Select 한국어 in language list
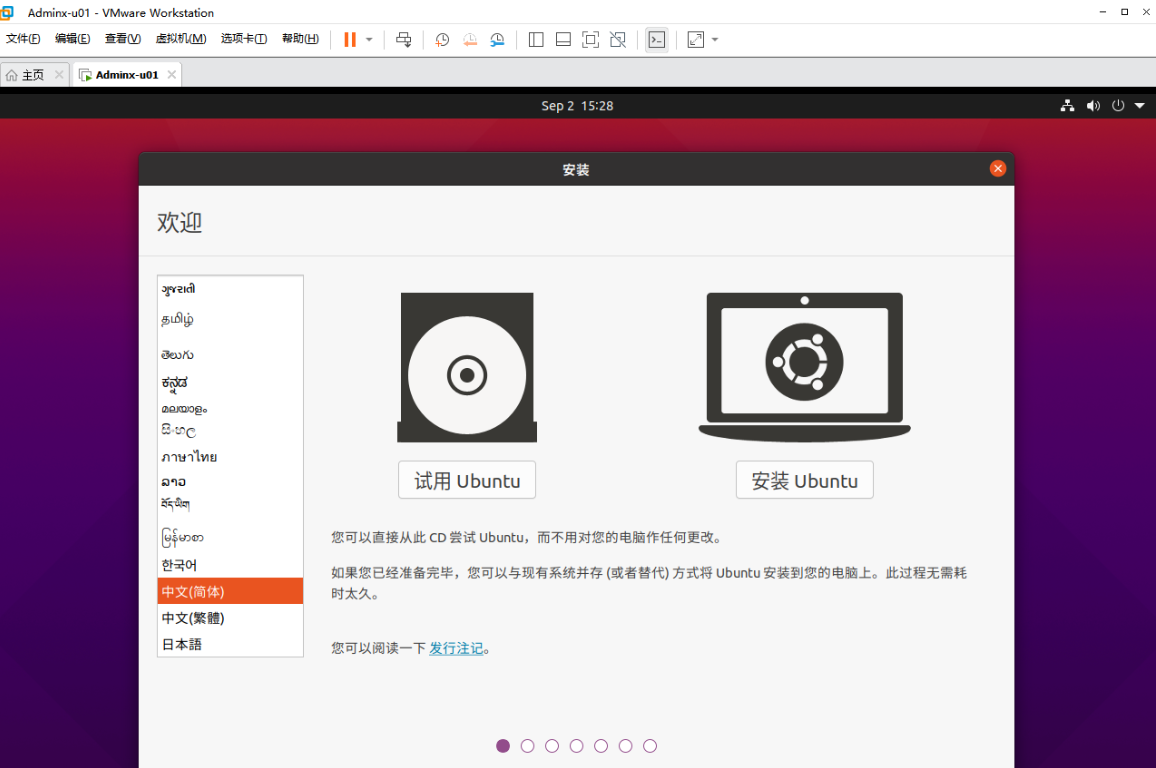This screenshot has height=768, width=1156. [x=230, y=565]
